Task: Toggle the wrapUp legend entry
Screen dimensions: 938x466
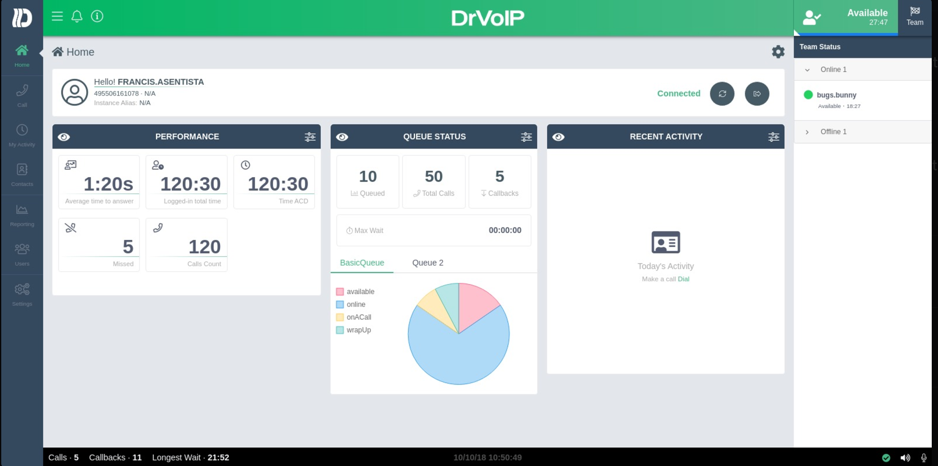Action: click(354, 330)
